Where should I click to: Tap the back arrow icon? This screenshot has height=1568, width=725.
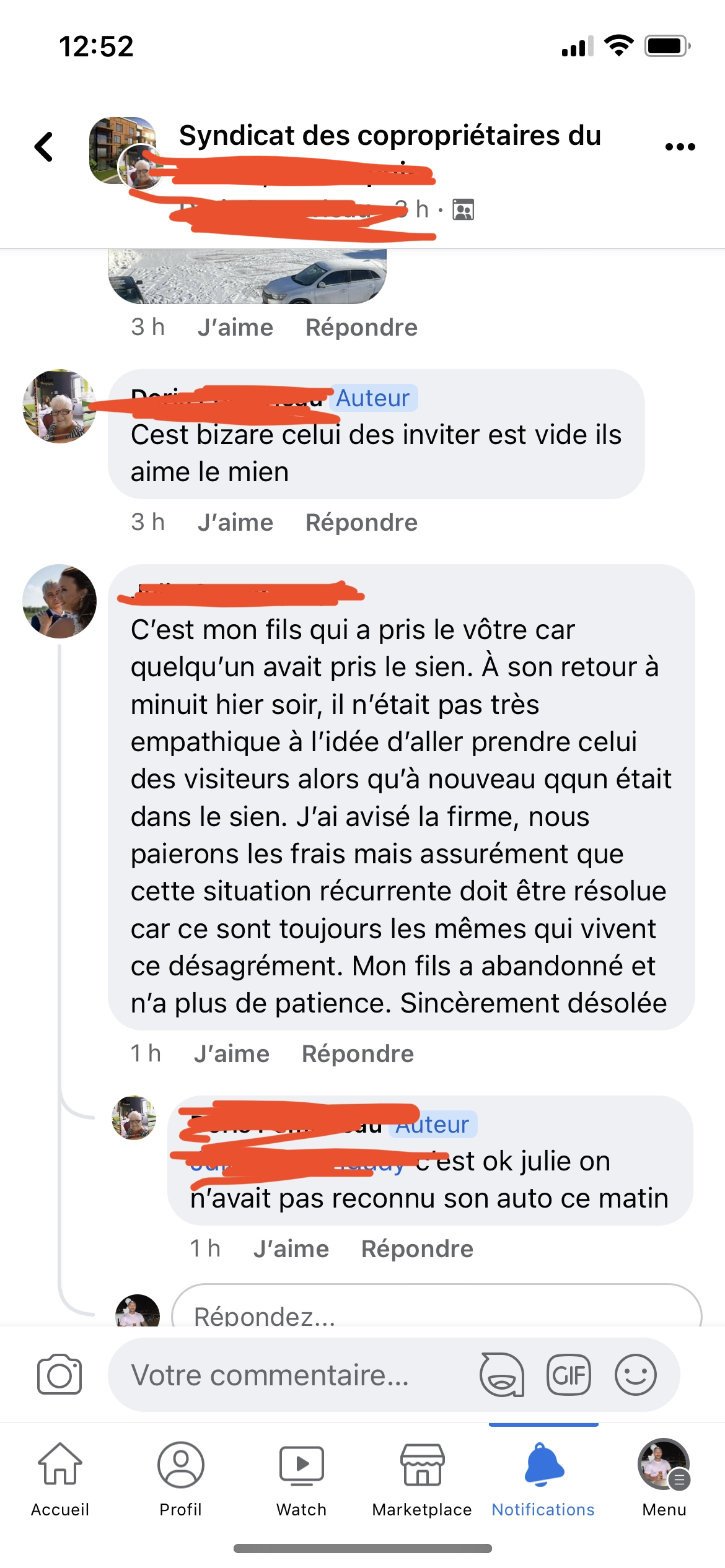[44, 147]
